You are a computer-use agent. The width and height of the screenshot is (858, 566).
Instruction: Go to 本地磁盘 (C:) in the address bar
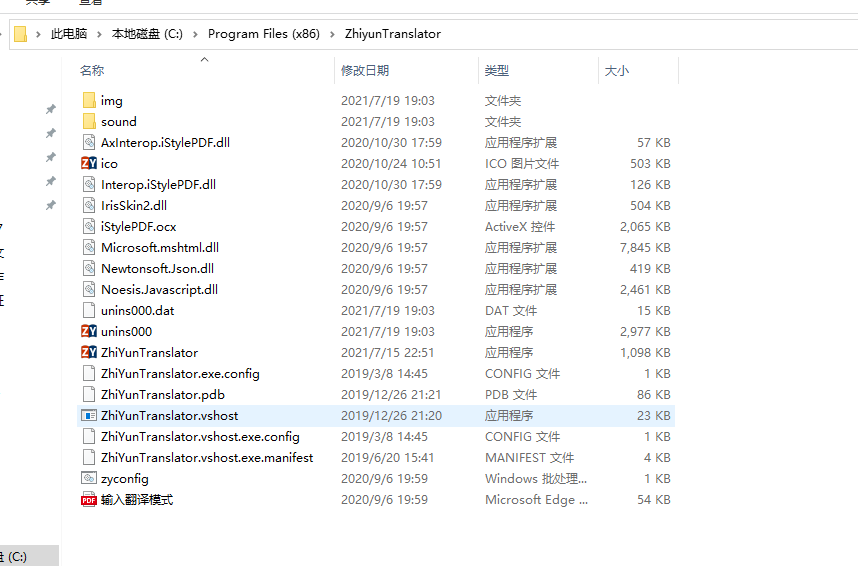pos(147,34)
